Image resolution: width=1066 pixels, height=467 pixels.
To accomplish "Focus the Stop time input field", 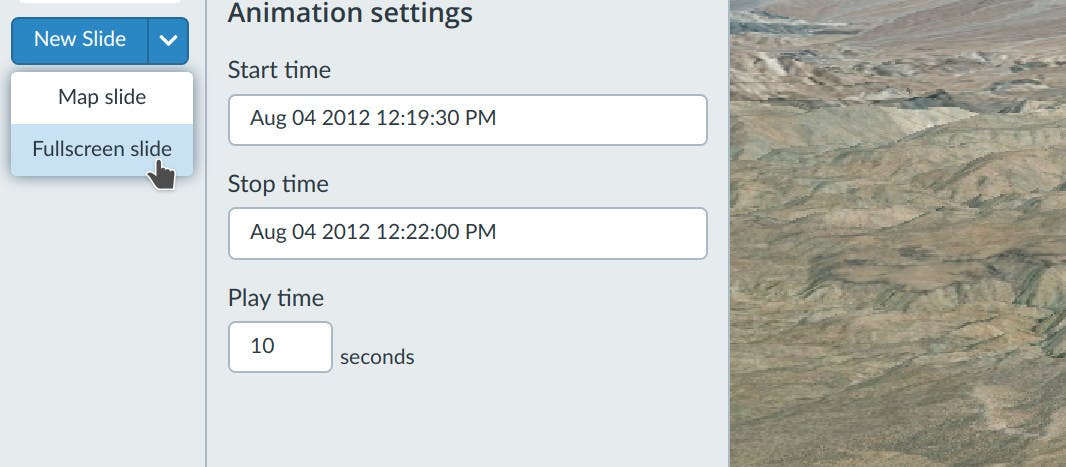I will 467,233.
